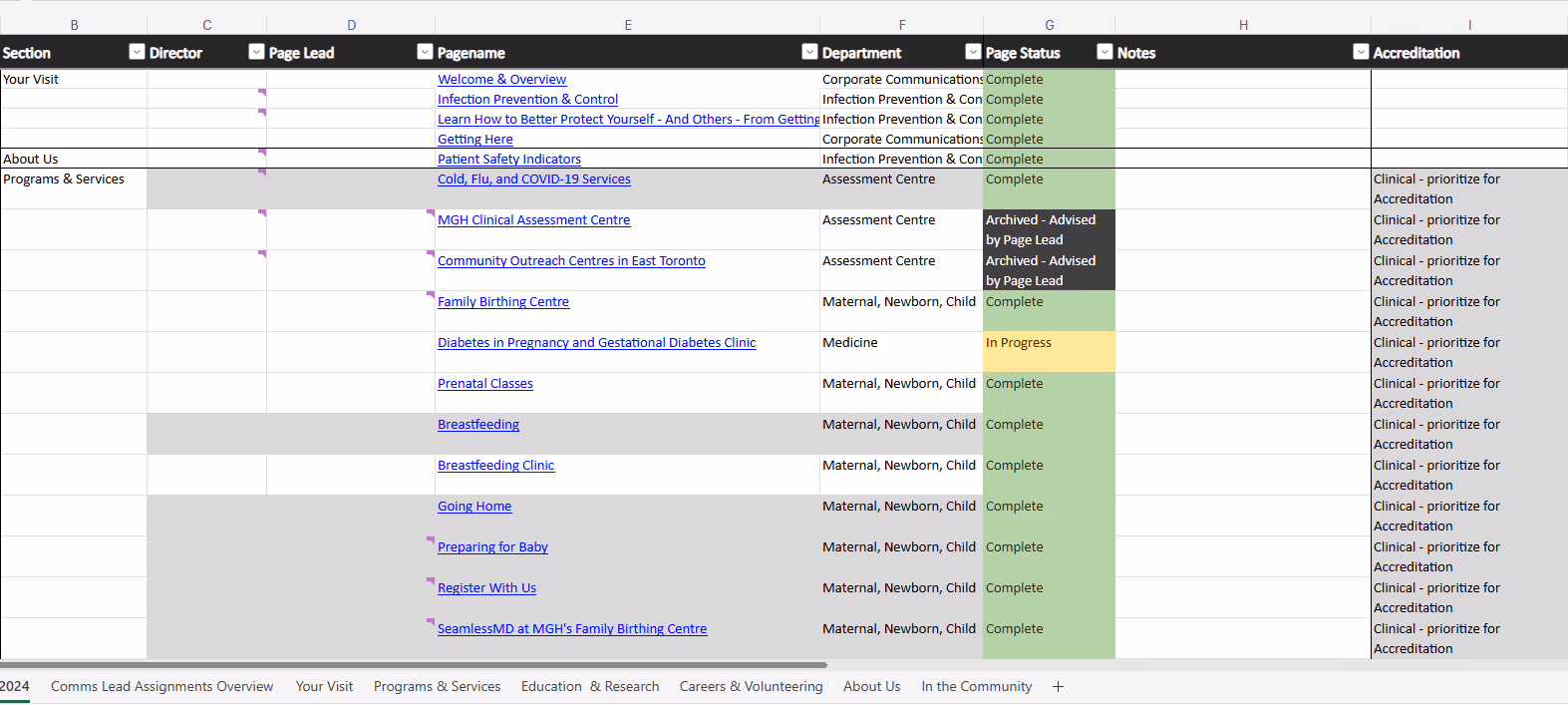Open the Register With Us link
The height and width of the screenshot is (705, 1568).
[486, 587]
